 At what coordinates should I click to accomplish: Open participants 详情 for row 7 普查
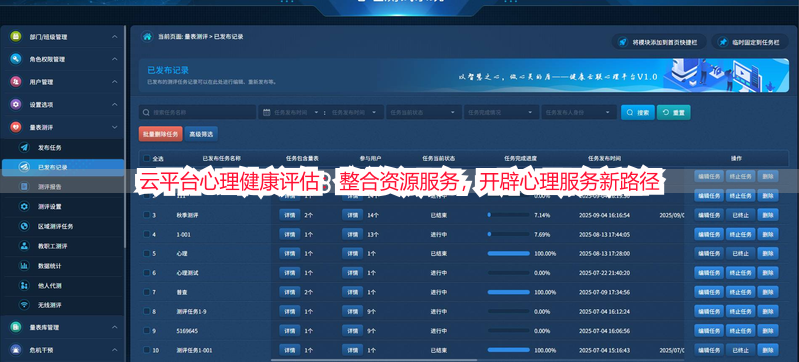click(x=352, y=292)
